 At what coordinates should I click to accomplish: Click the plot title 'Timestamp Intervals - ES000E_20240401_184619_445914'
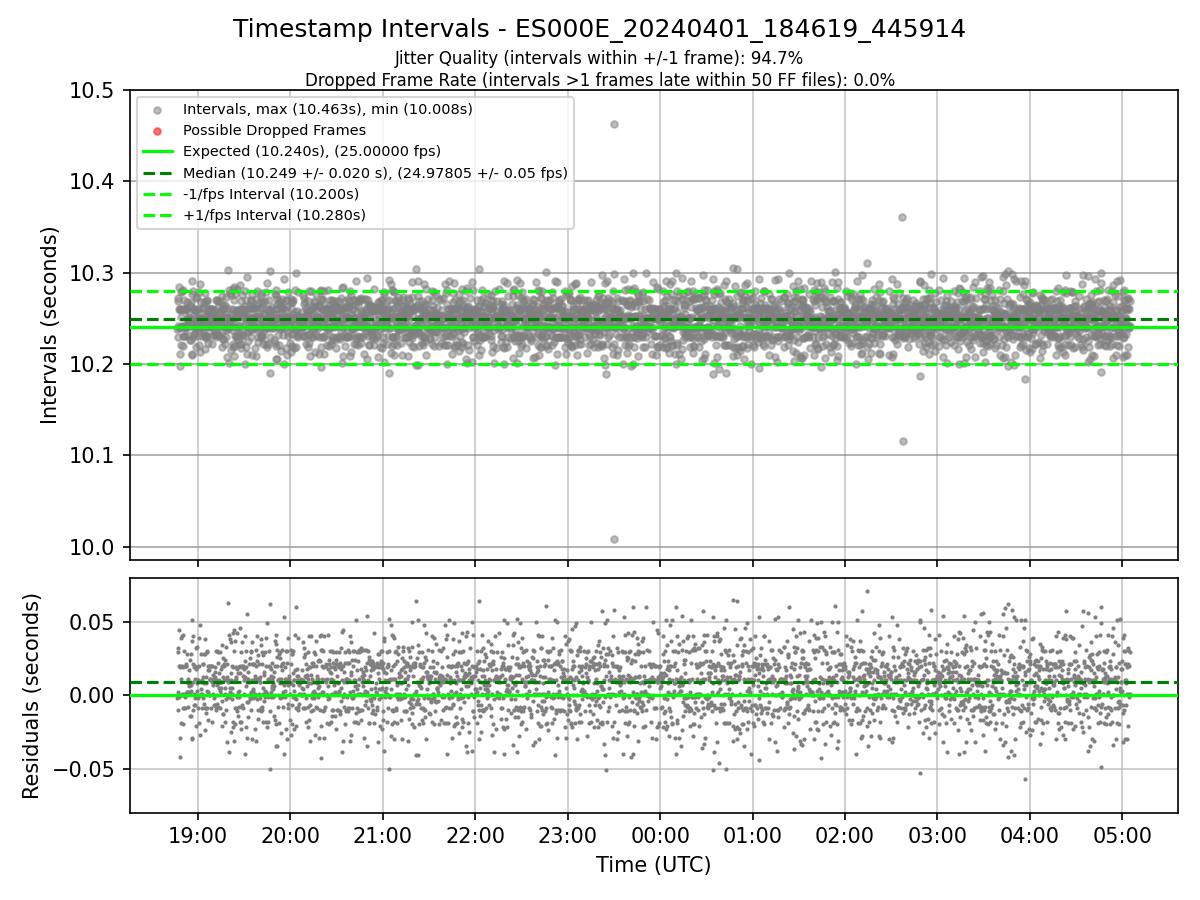click(599, 29)
